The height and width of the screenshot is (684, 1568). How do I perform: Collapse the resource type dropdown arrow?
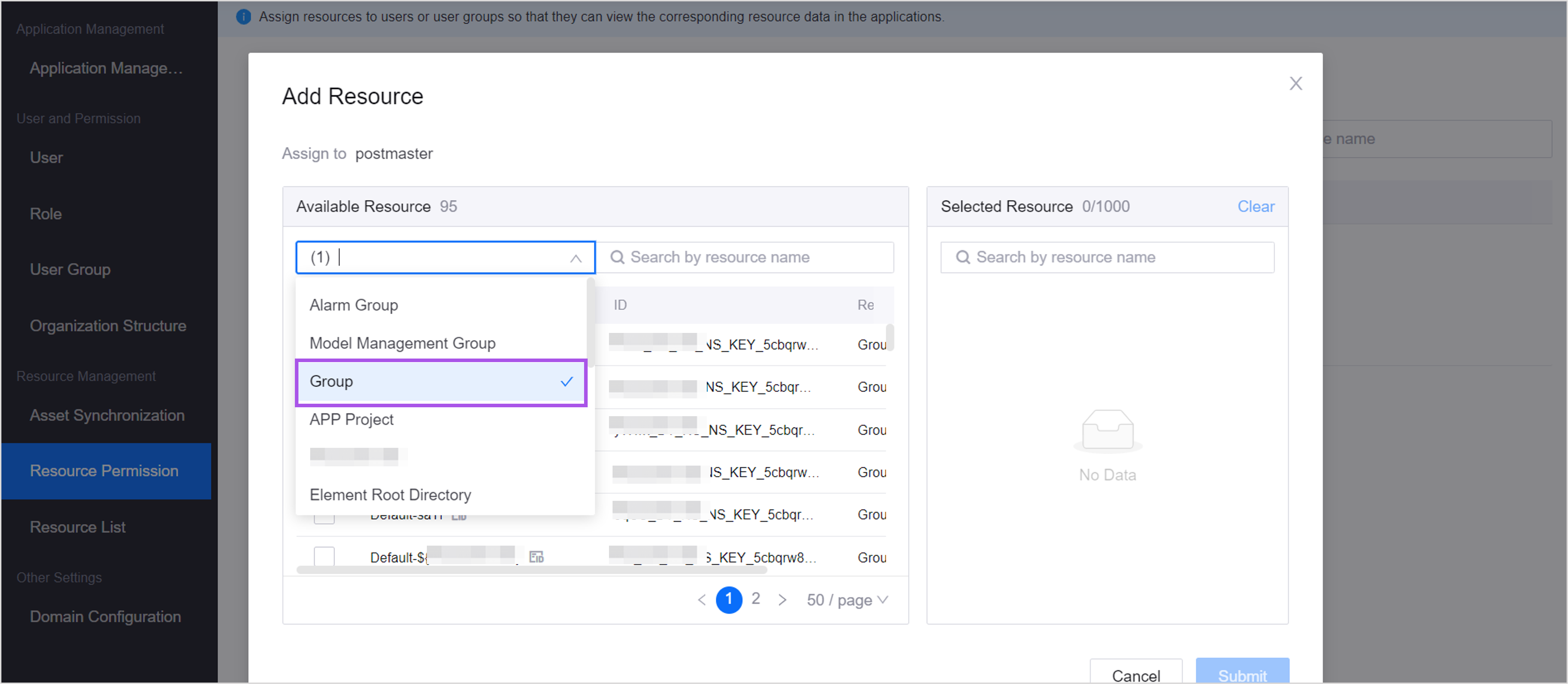[574, 258]
